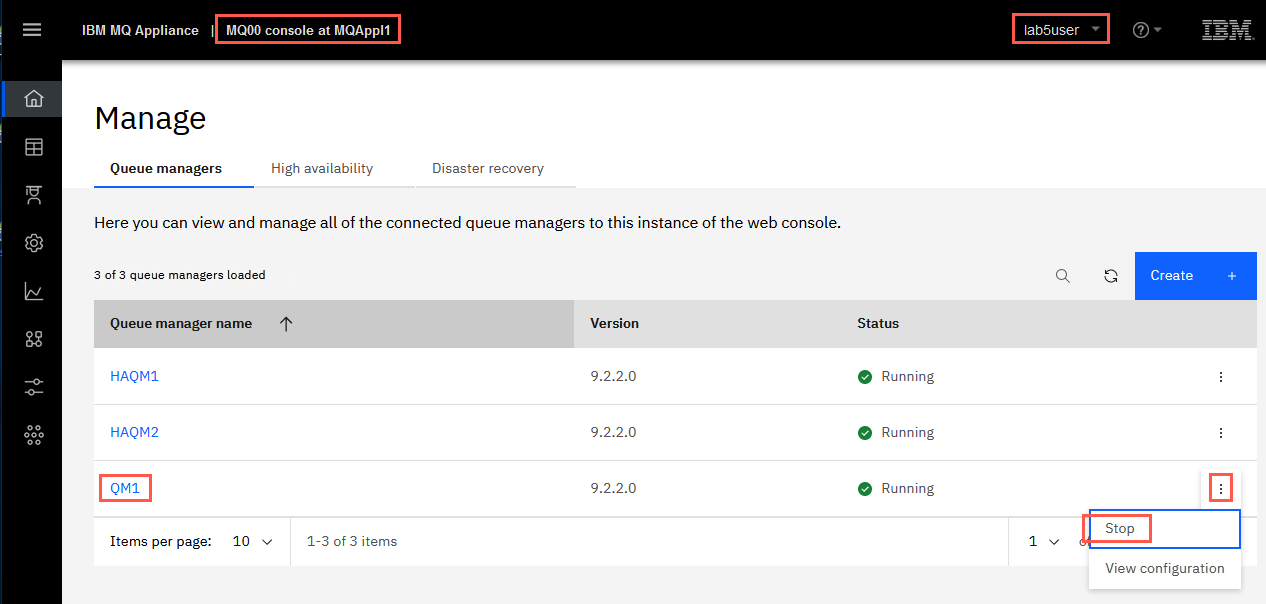Viewport: 1266px width, 604px height.
Task: Refresh the queue managers list
Action: coord(1111,276)
